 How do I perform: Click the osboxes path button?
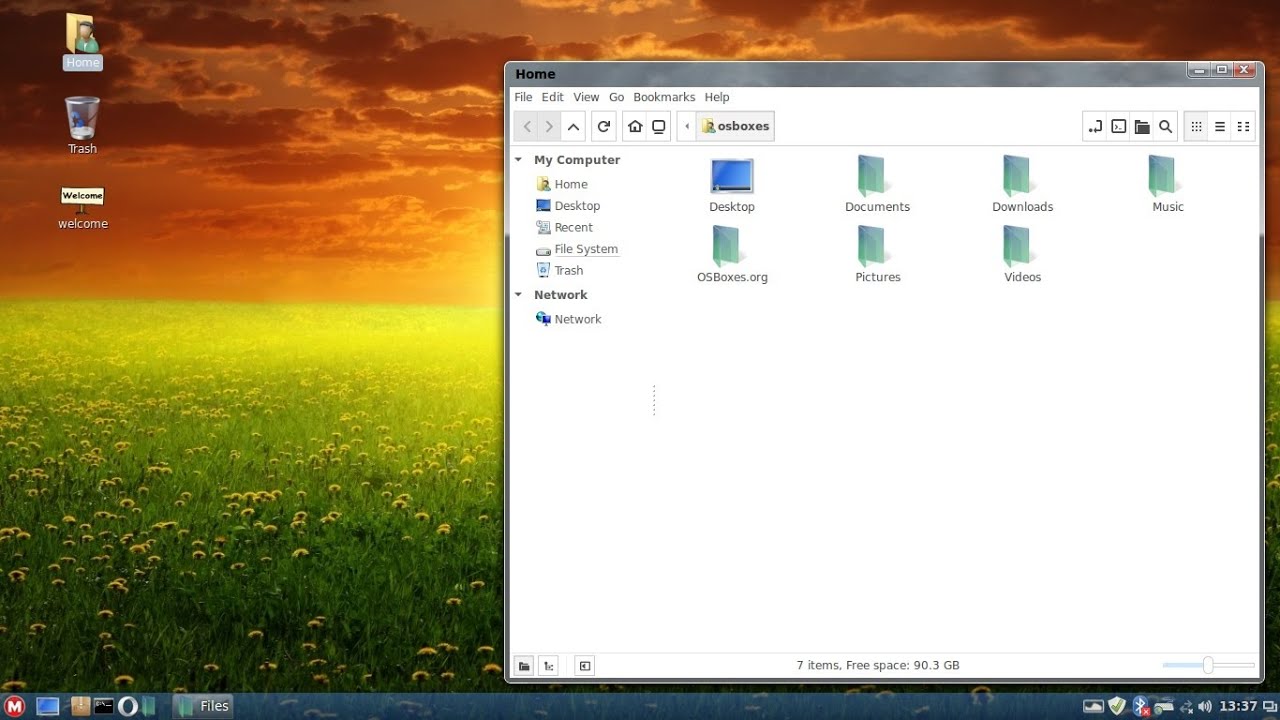click(735, 127)
